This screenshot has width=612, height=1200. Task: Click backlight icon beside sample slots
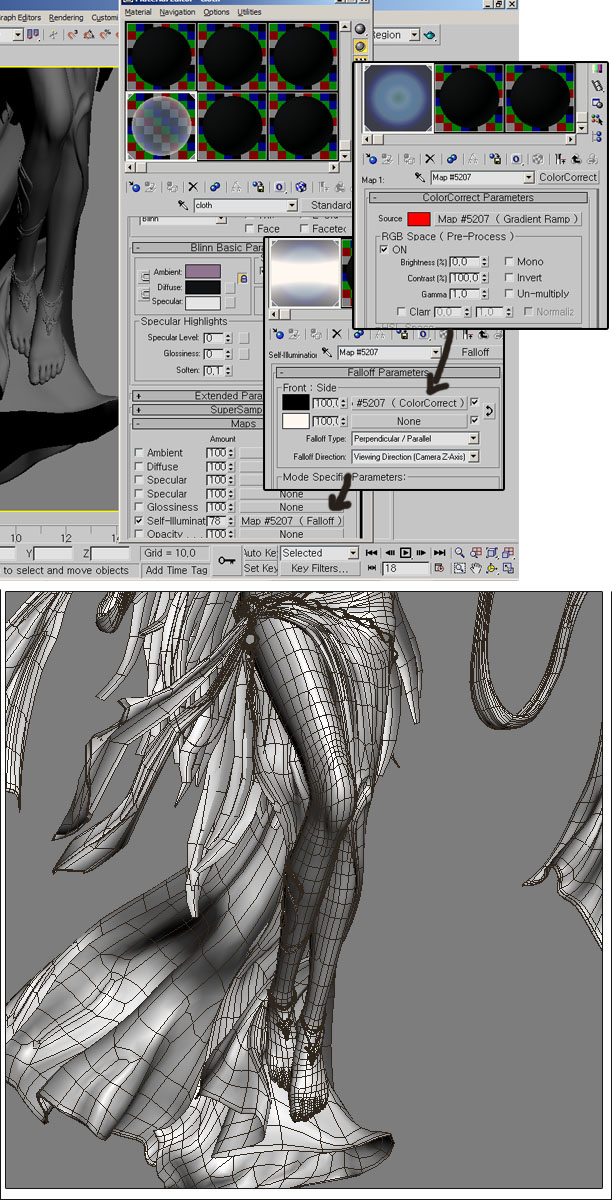[360, 46]
